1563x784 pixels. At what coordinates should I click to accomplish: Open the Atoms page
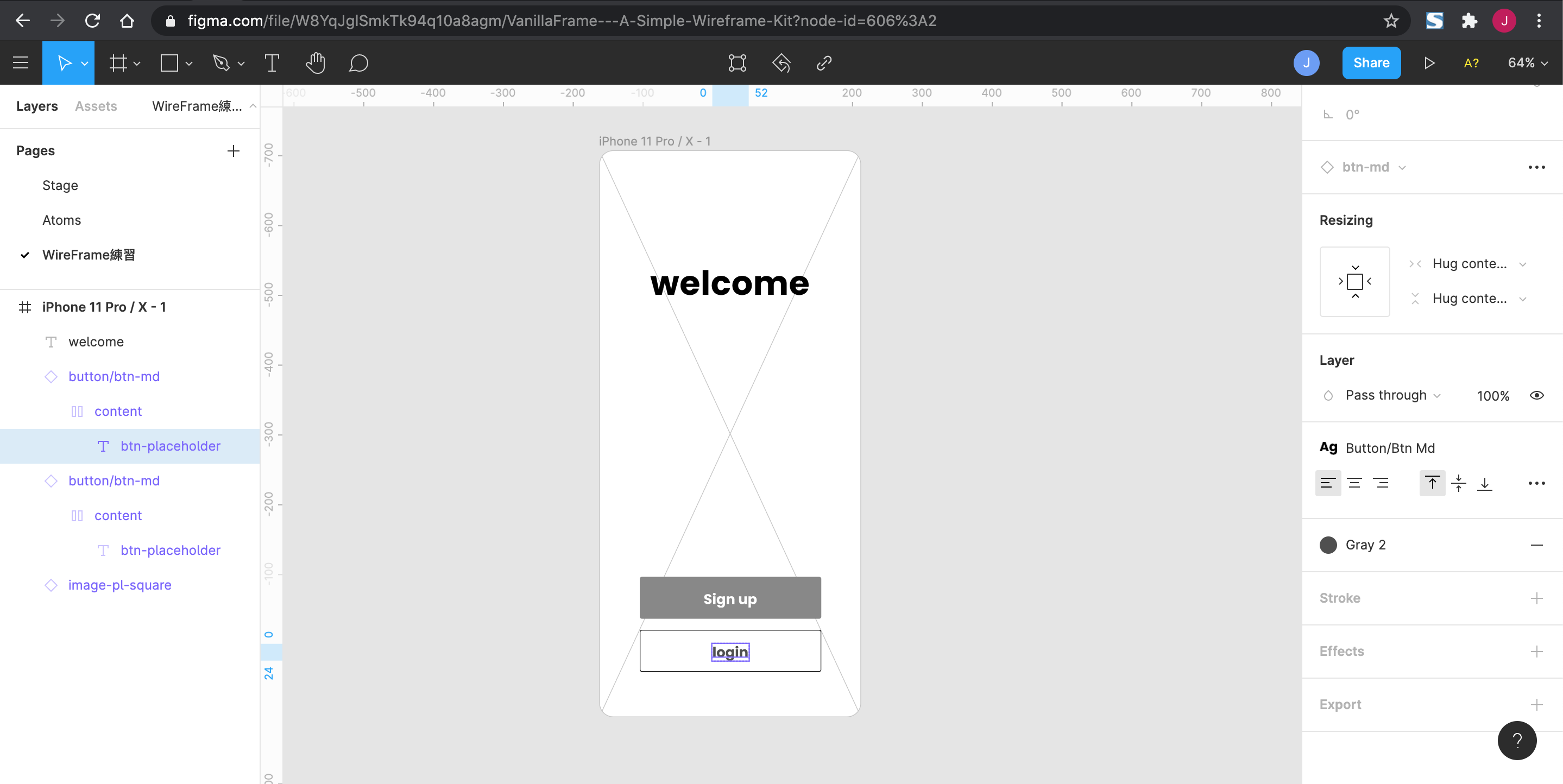(61, 220)
